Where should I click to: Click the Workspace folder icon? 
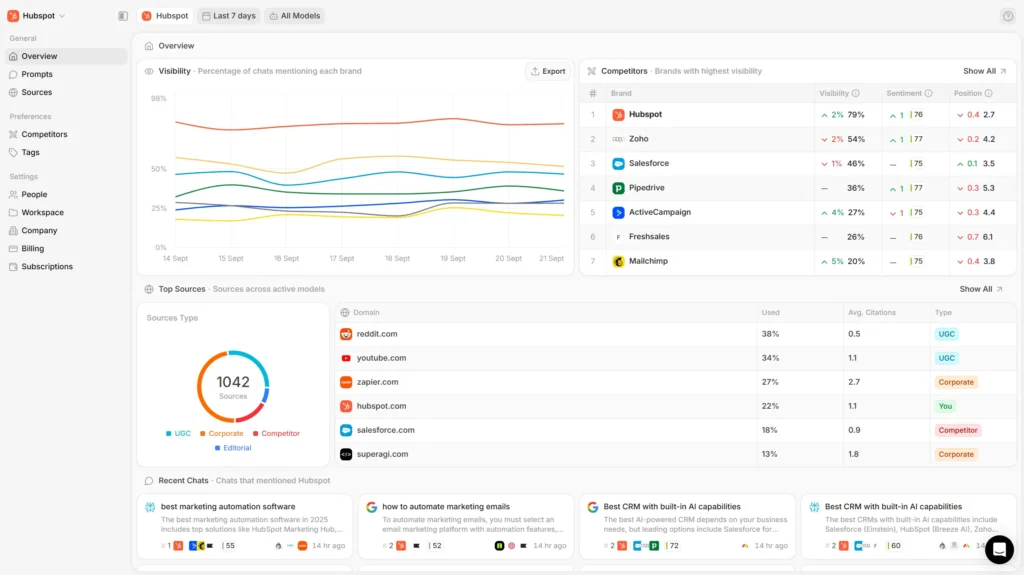(x=13, y=212)
